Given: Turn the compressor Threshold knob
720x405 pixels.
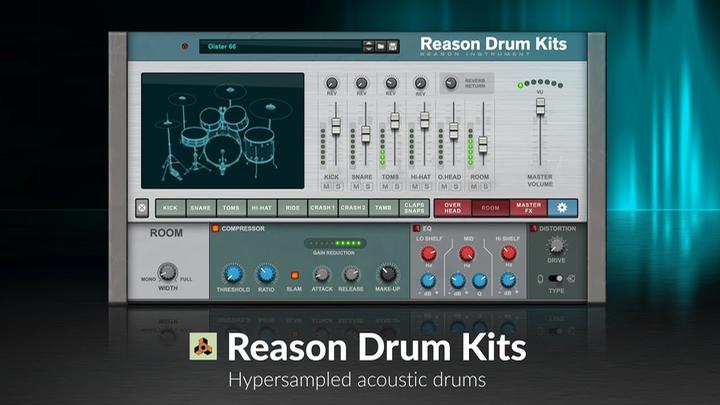Looking at the screenshot, I should coord(233,274).
